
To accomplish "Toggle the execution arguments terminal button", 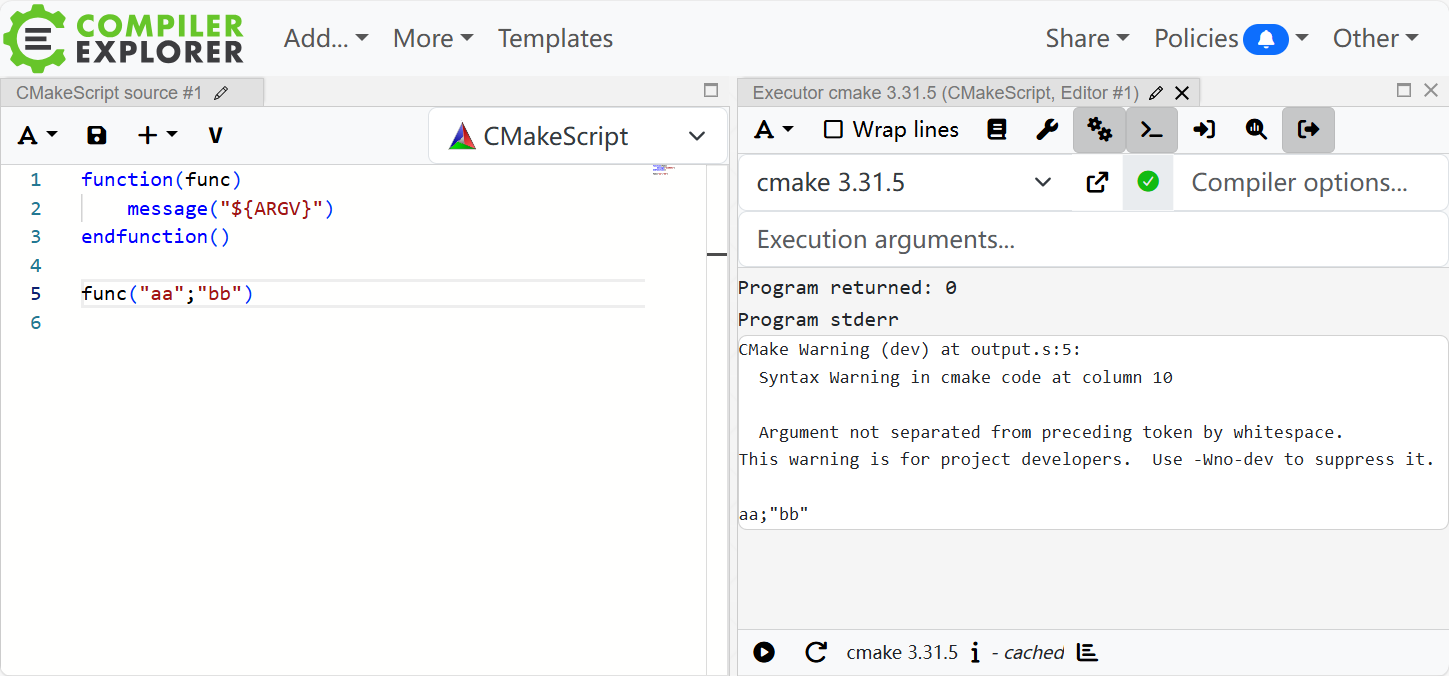I will pyautogui.click(x=1152, y=130).
